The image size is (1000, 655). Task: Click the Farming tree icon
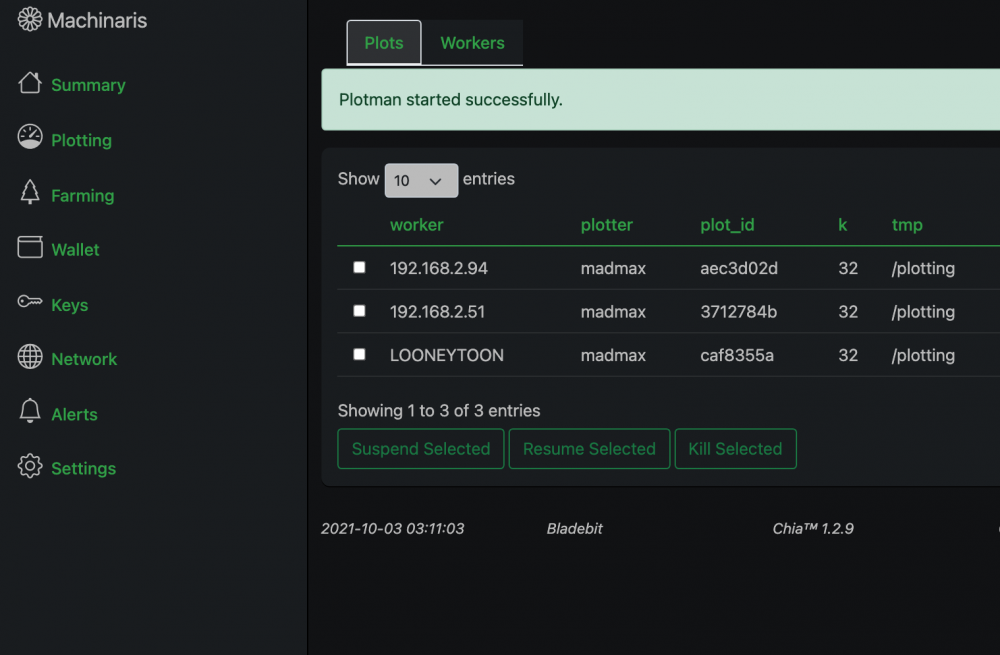click(30, 192)
